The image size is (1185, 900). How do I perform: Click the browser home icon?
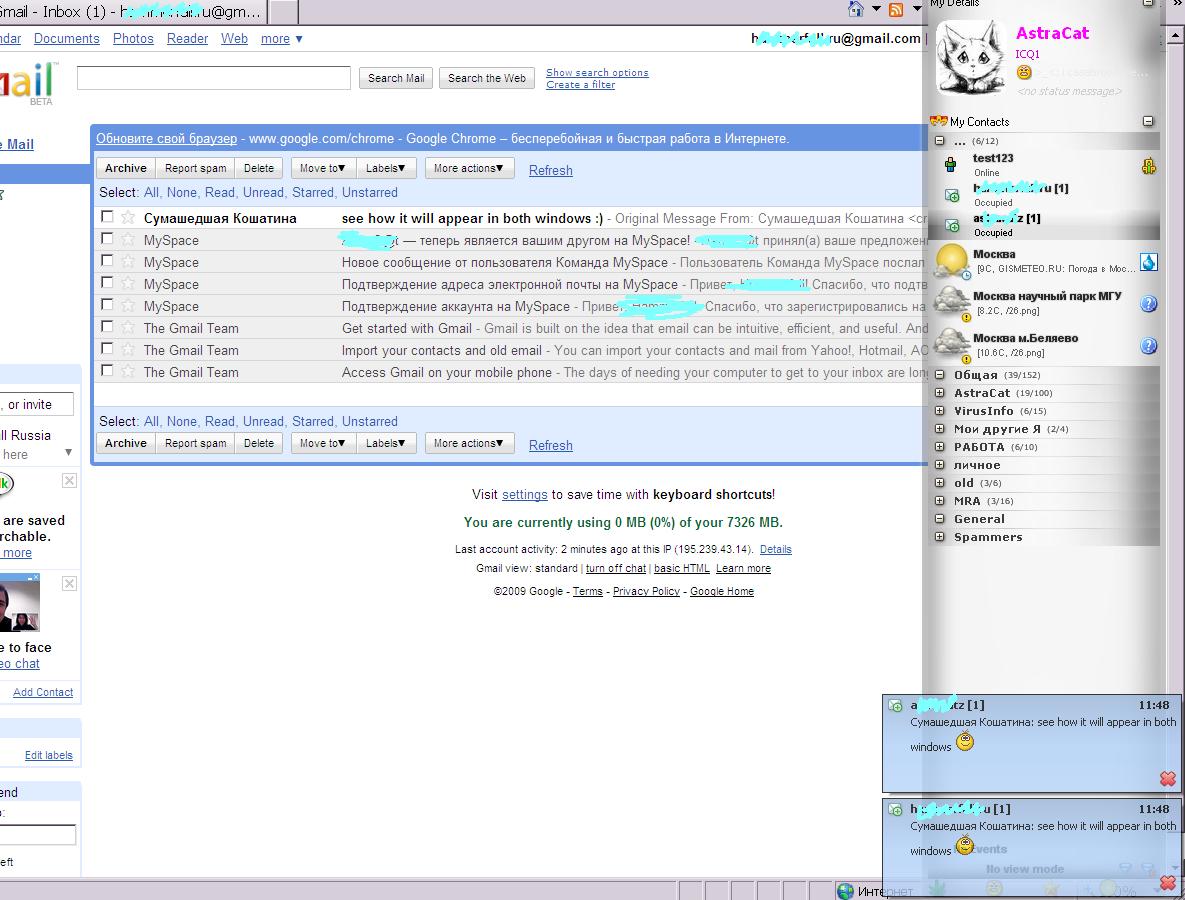point(855,9)
